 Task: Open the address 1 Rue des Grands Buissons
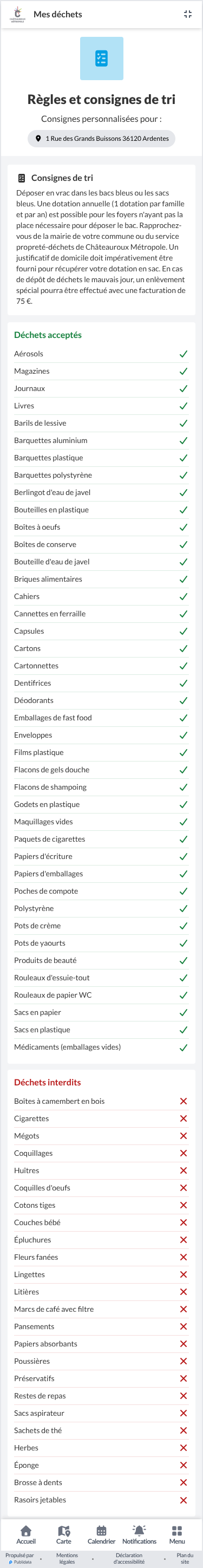pyautogui.click(x=102, y=138)
